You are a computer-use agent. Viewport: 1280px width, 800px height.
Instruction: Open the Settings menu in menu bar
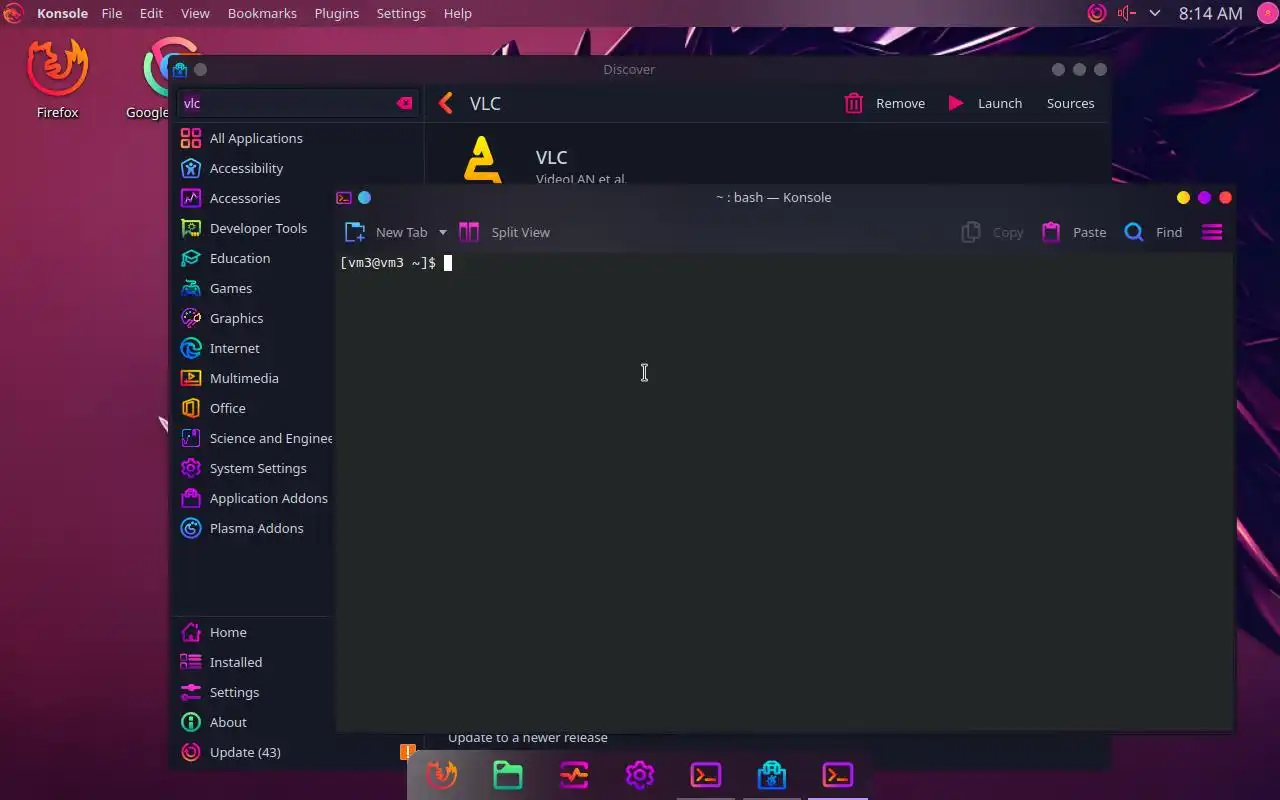401,13
